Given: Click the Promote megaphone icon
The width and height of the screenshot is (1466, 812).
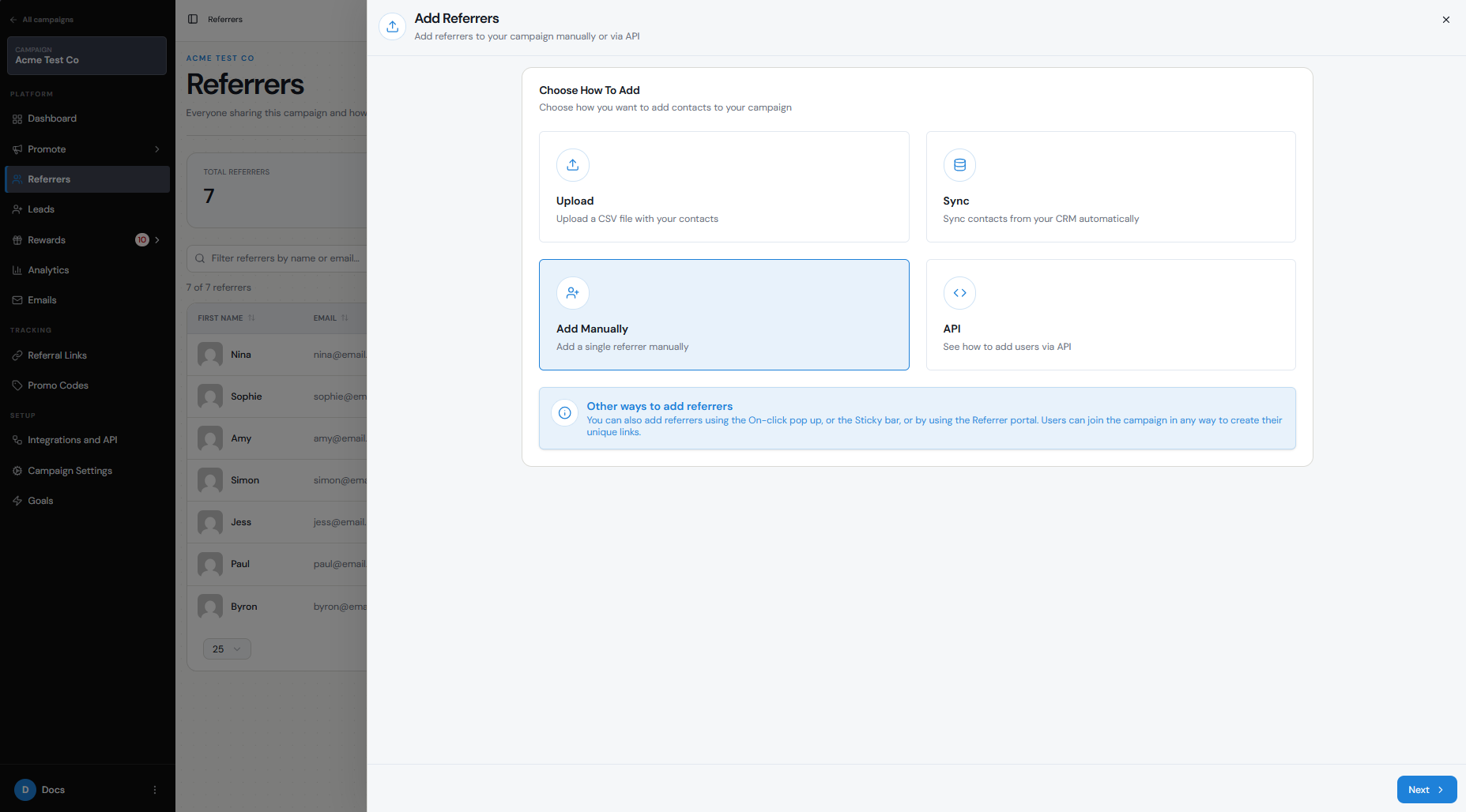Looking at the screenshot, I should [17, 149].
